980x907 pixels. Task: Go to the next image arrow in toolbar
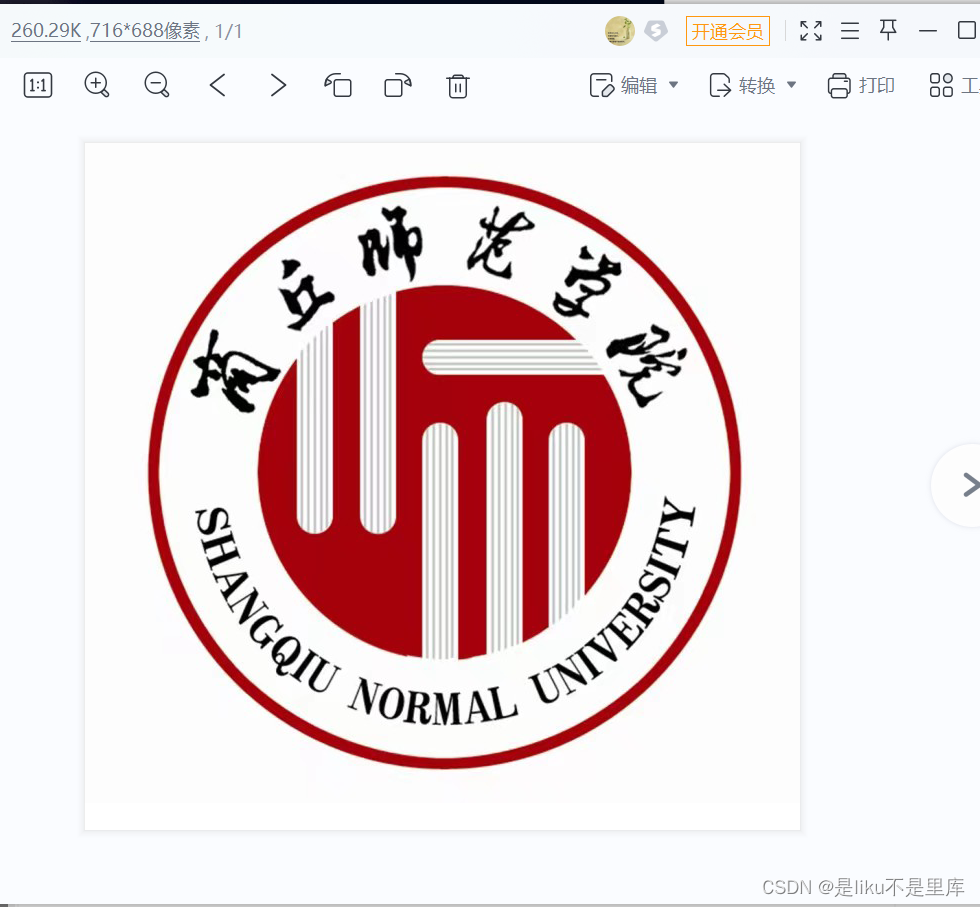pos(278,85)
